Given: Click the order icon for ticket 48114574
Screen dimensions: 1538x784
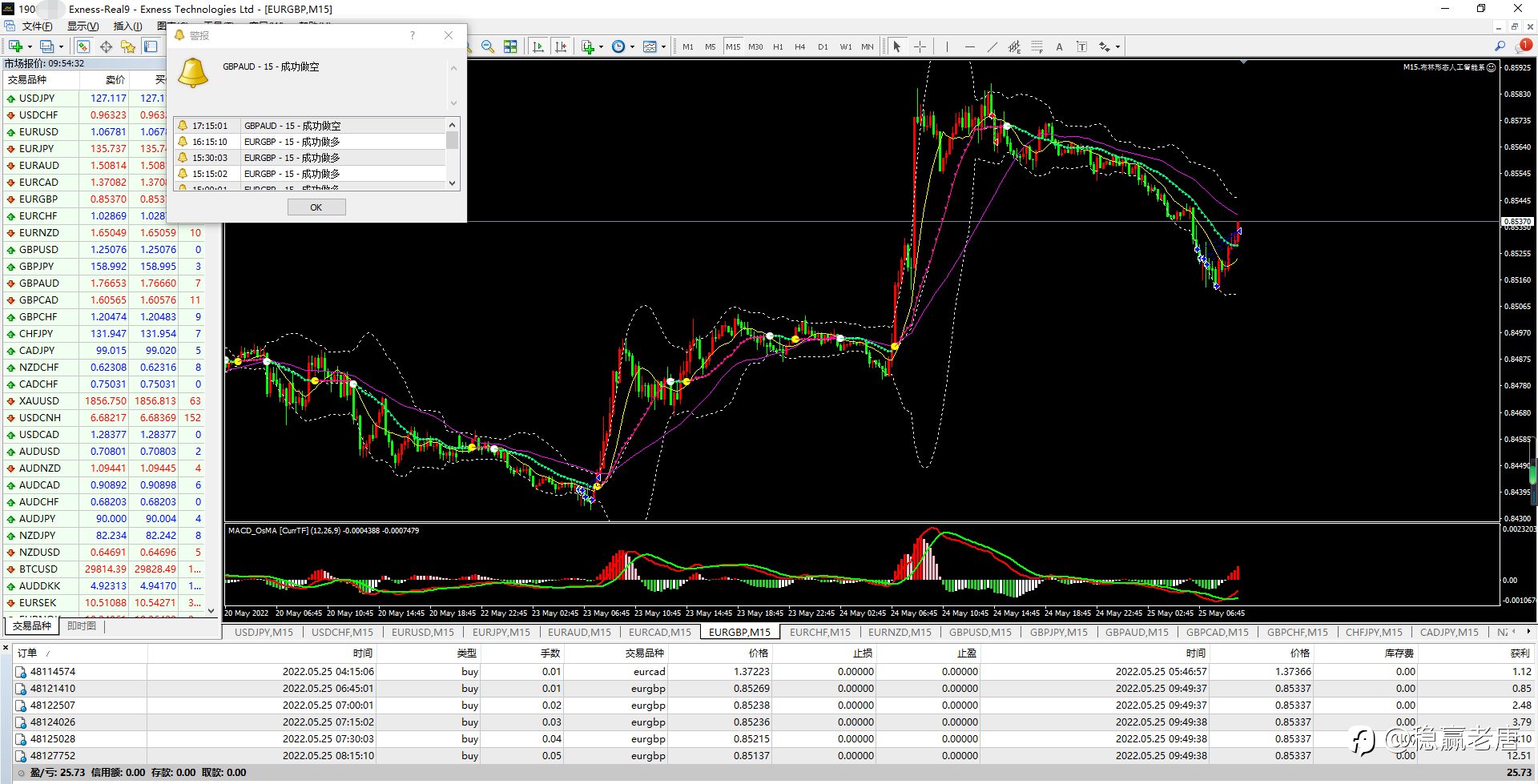Looking at the screenshot, I should [22, 672].
